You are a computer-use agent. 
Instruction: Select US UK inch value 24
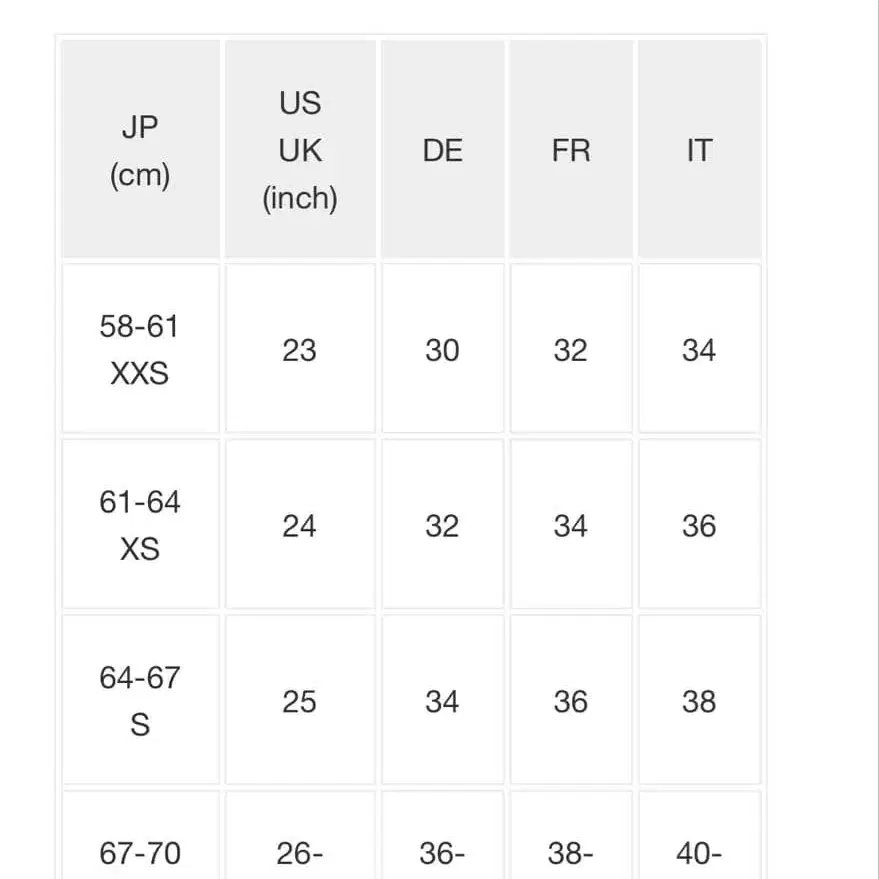[300, 525]
